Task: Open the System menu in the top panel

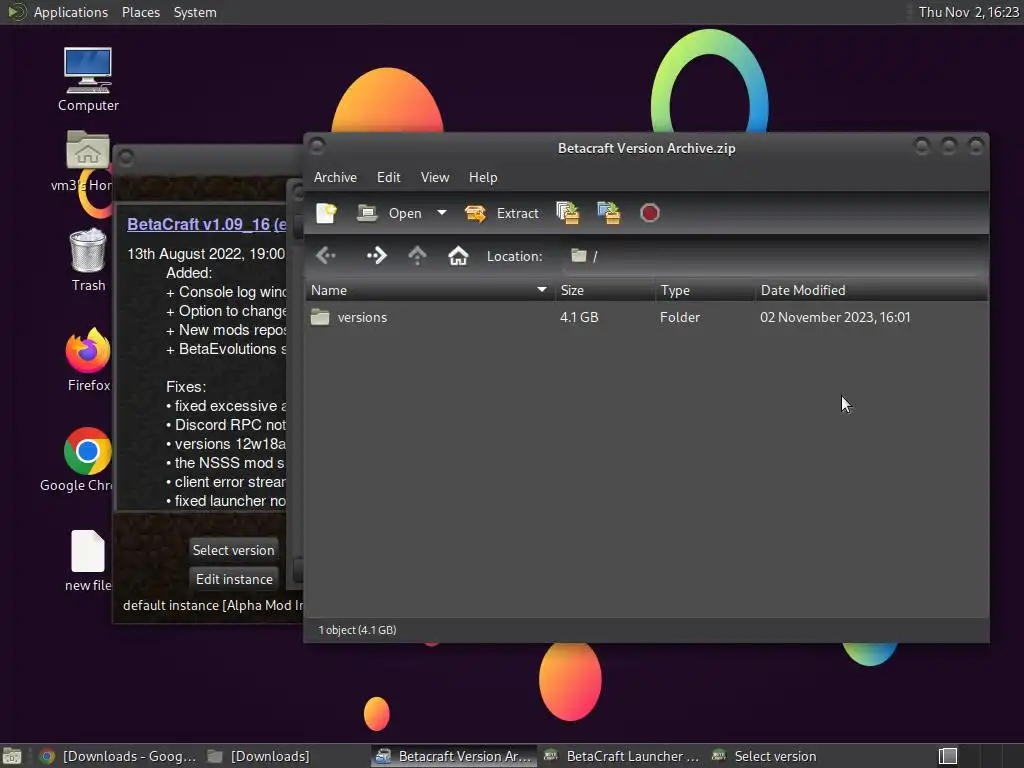Action: [195, 12]
